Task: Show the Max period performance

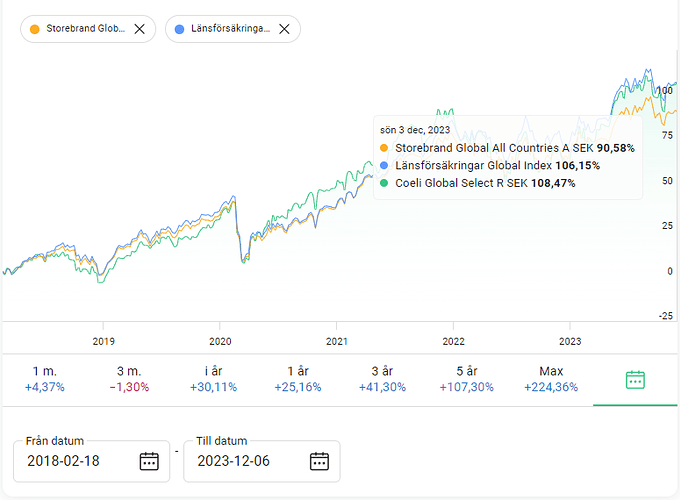Action: tap(549, 378)
